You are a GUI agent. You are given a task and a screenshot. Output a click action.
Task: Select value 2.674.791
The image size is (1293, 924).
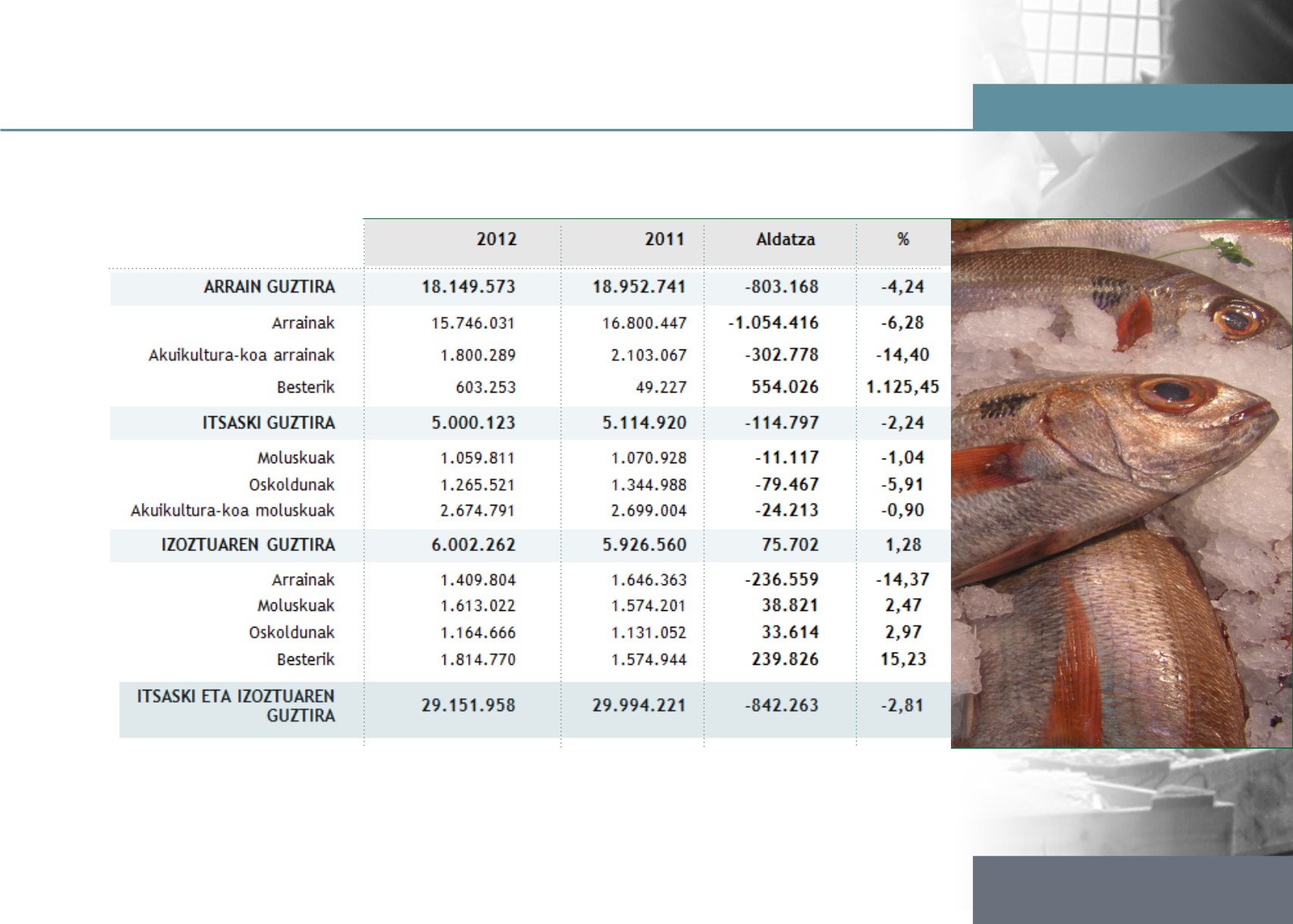pyautogui.click(x=478, y=511)
